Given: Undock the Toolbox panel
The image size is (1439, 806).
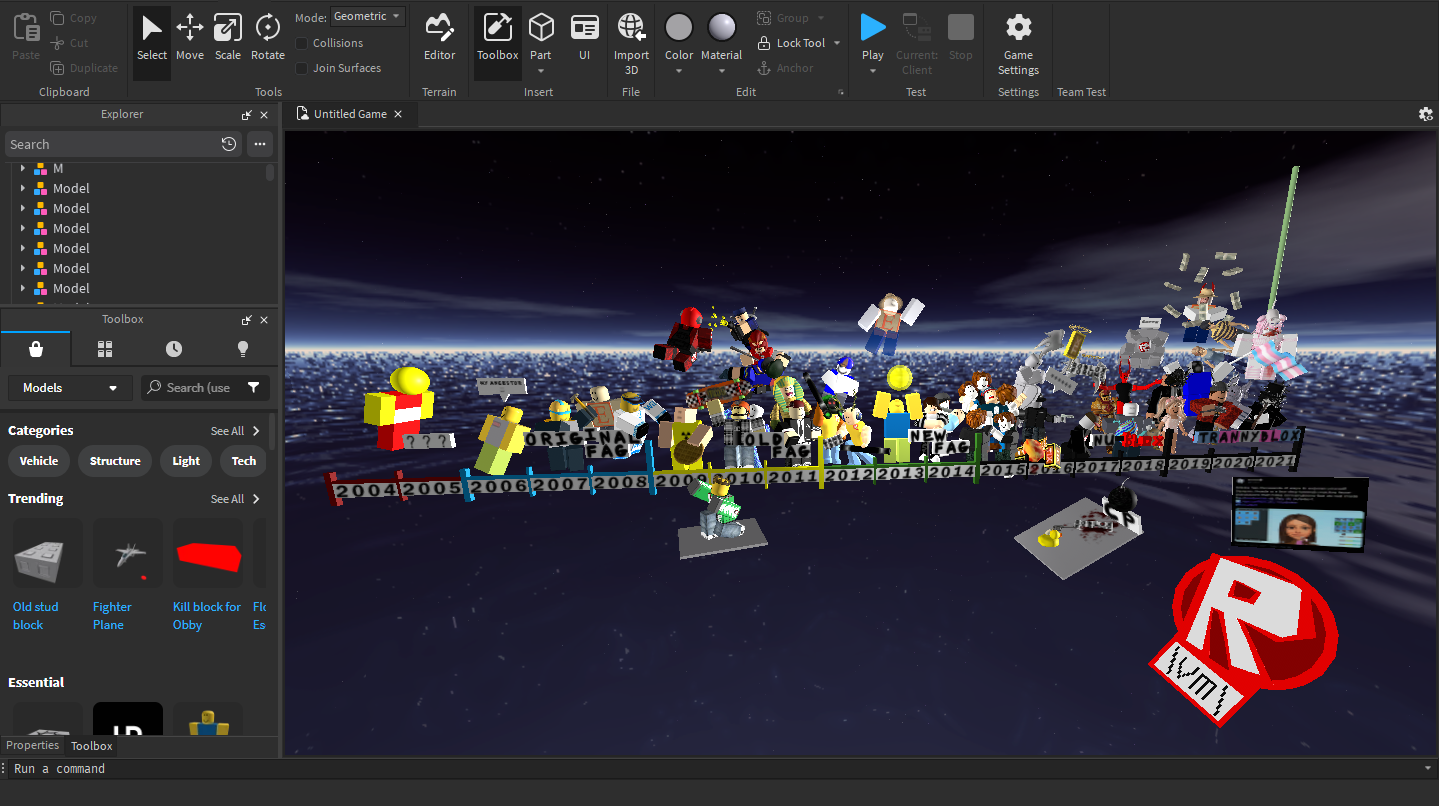Looking at the screenshot, I should pos(247,320).
